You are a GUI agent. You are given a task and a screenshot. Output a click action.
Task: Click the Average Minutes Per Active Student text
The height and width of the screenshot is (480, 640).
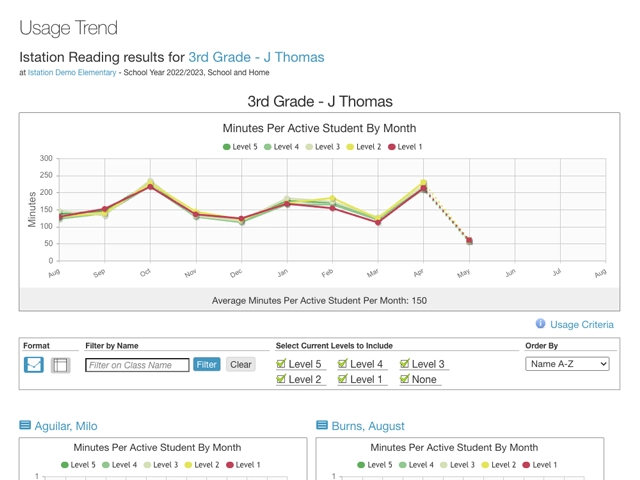(x=319, y=301)
